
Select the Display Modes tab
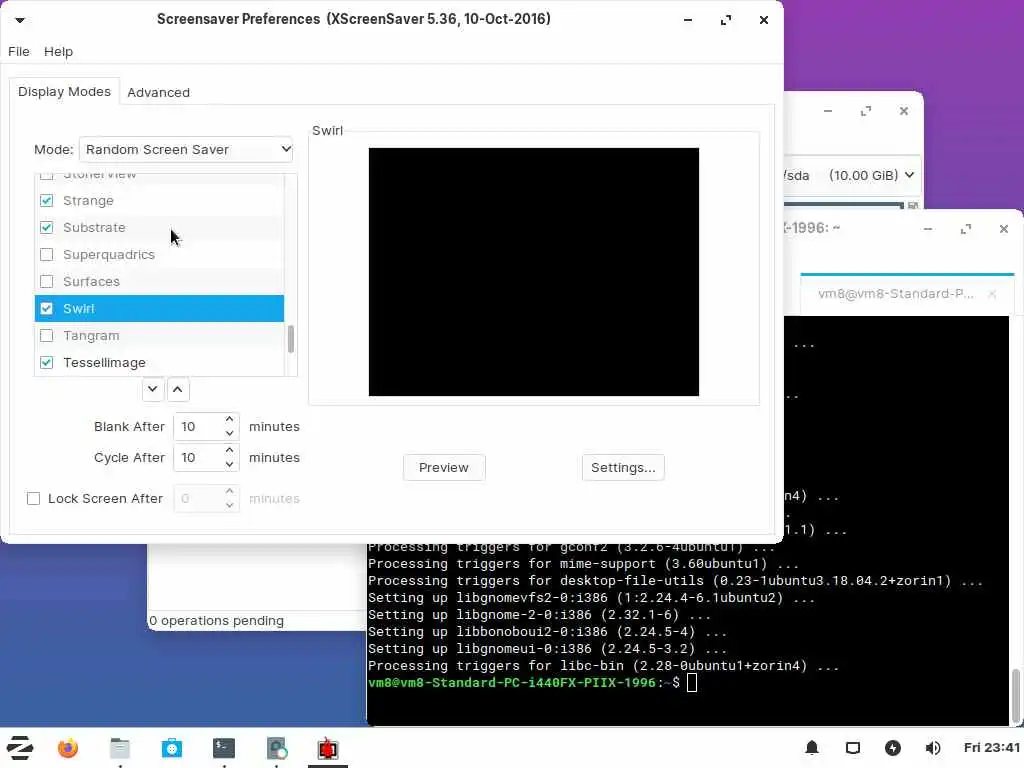(65, 91)
